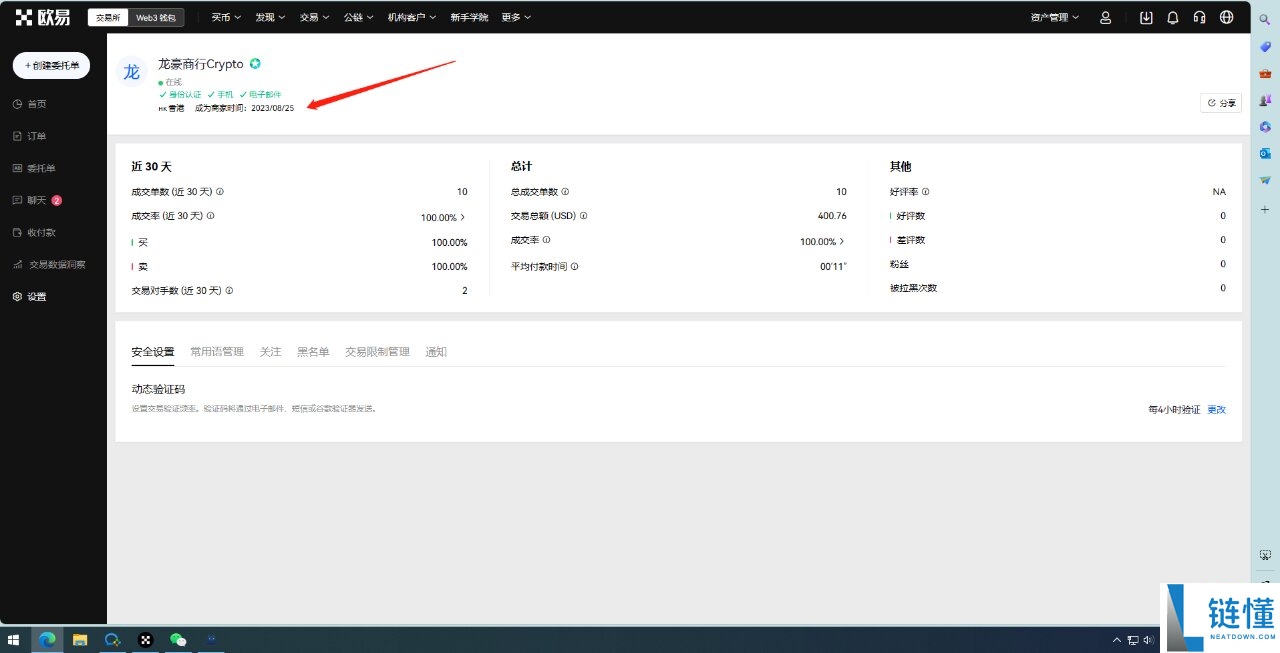The image size is (1280, 653).
Task: Expand the 发现 dropdown menu
Action: [270, 17]
